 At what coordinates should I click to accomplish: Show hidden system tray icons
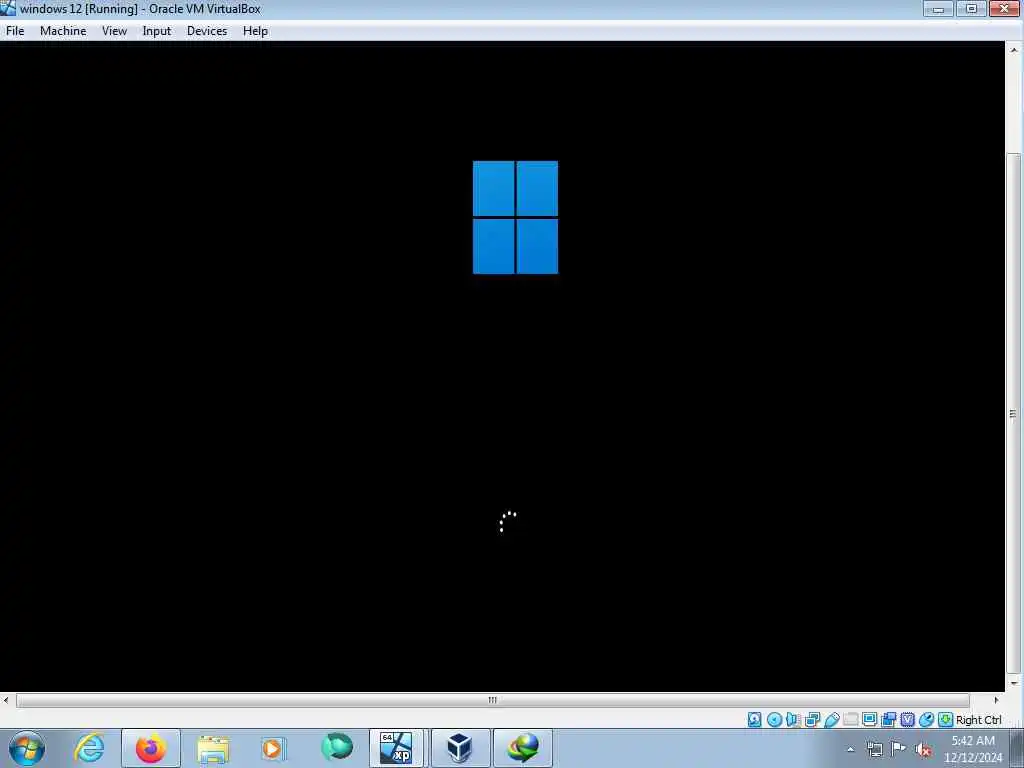[x=850, y=749]
